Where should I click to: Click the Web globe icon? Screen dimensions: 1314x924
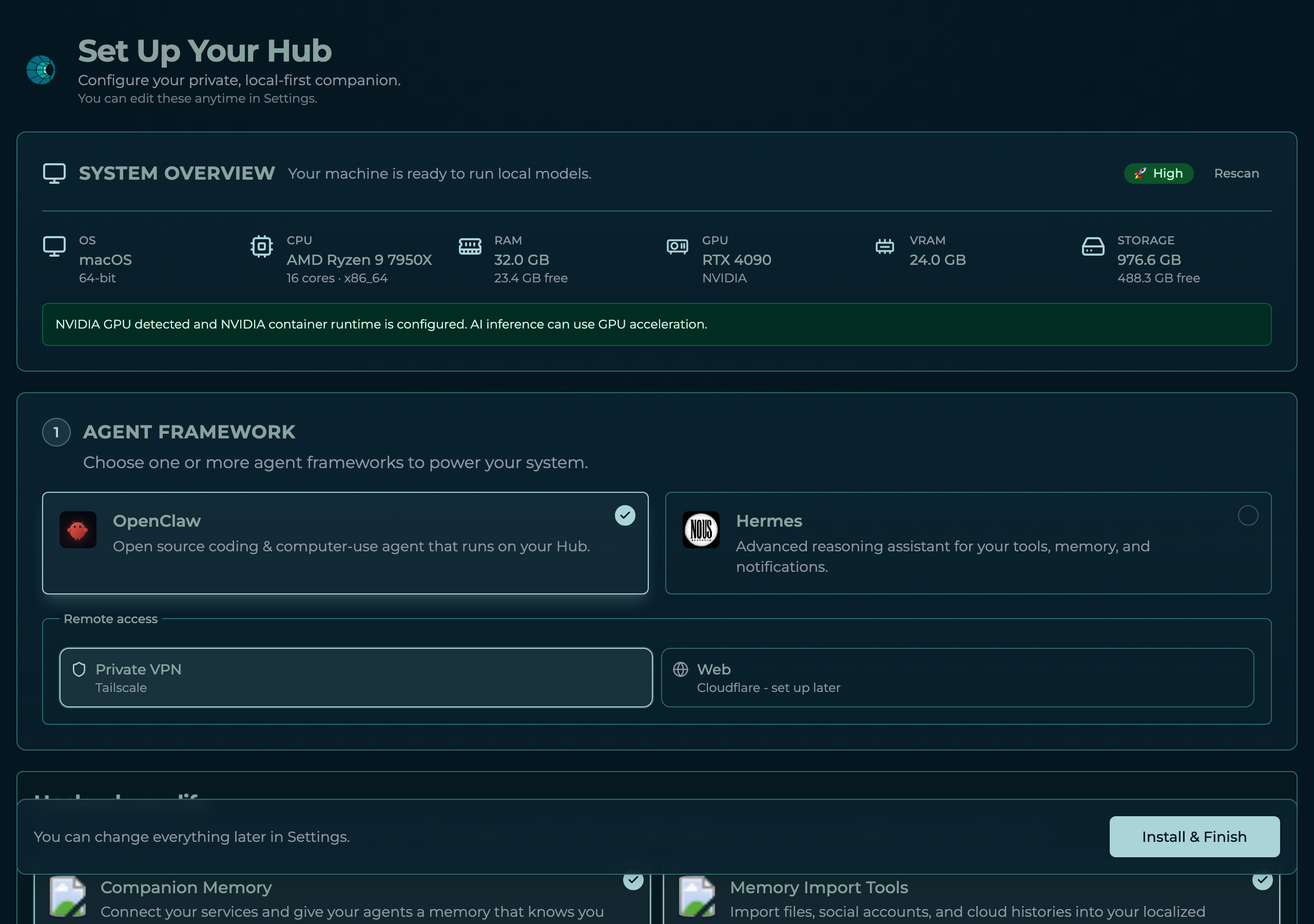(x=681, y=669)
